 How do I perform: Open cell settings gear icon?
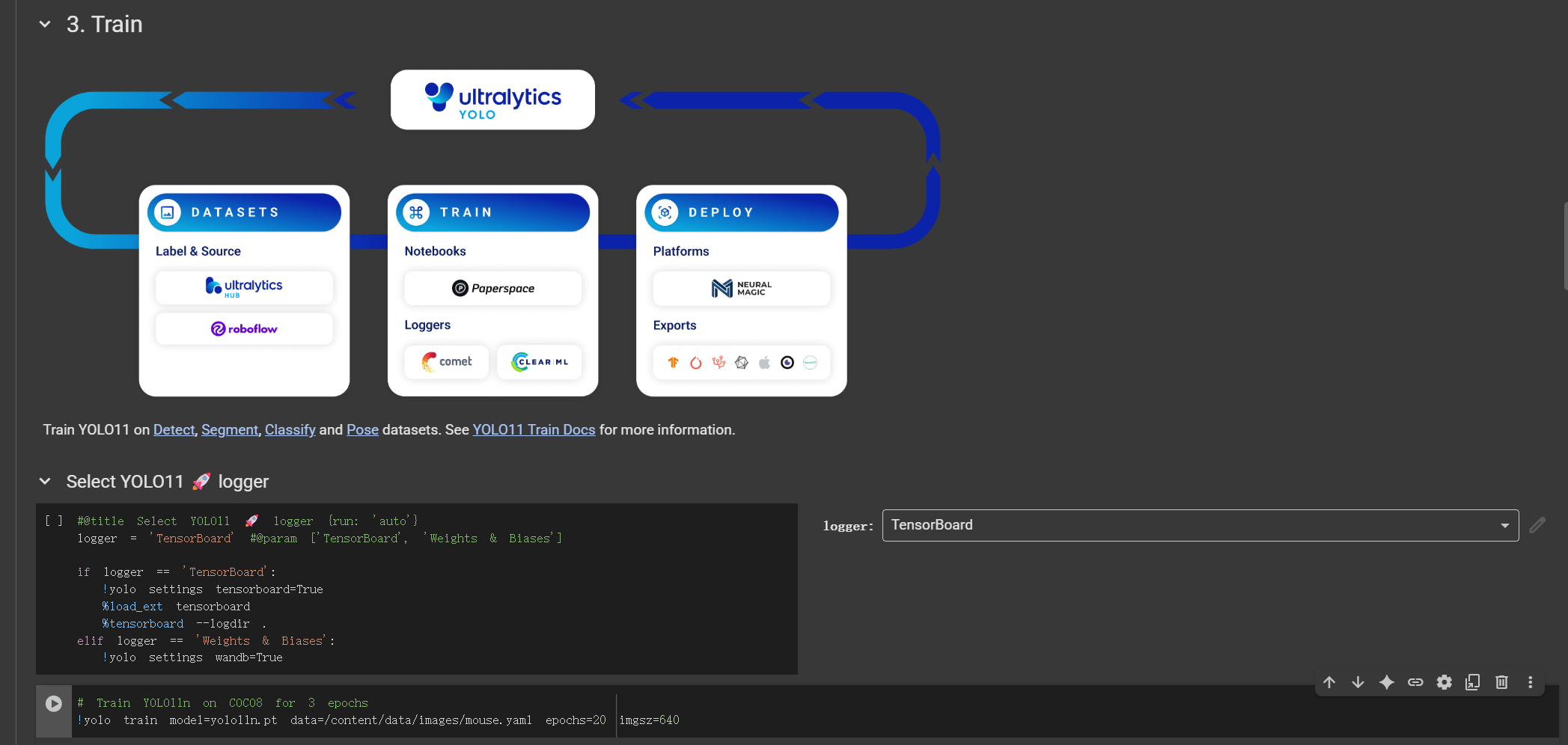click(x=1445, y=682)
